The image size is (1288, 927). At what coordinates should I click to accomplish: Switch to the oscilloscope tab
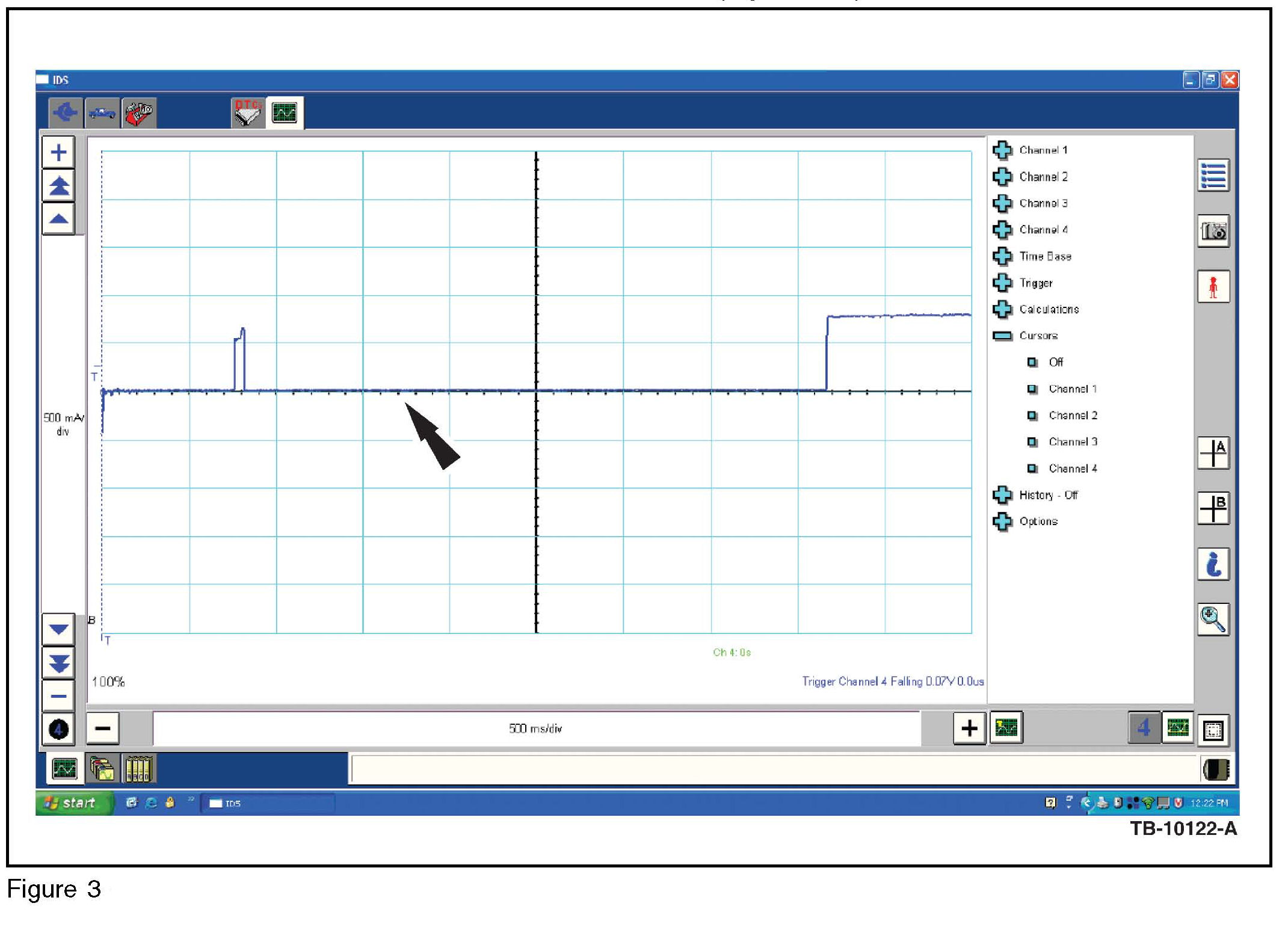tap(285, 112)
